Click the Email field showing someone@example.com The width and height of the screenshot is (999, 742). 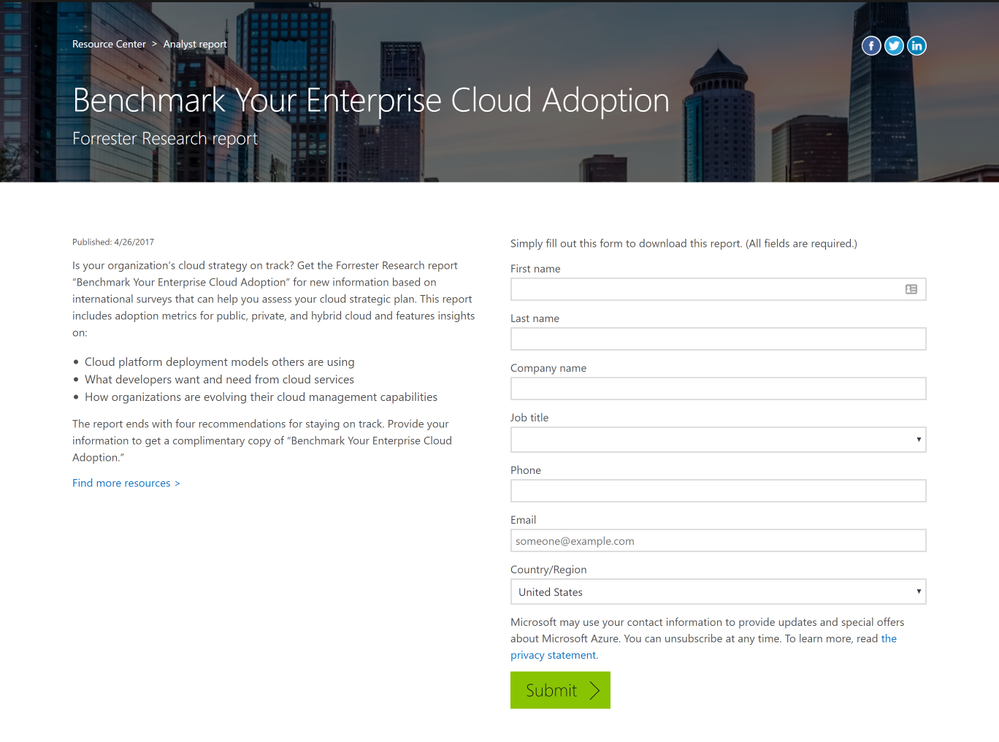coord(717,540)
